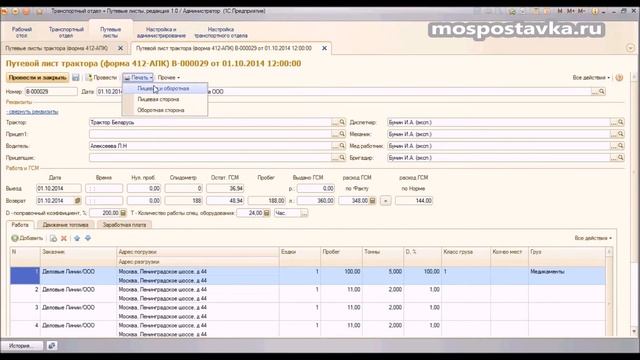Click the Выезд date field

click(x=59, y=189)
